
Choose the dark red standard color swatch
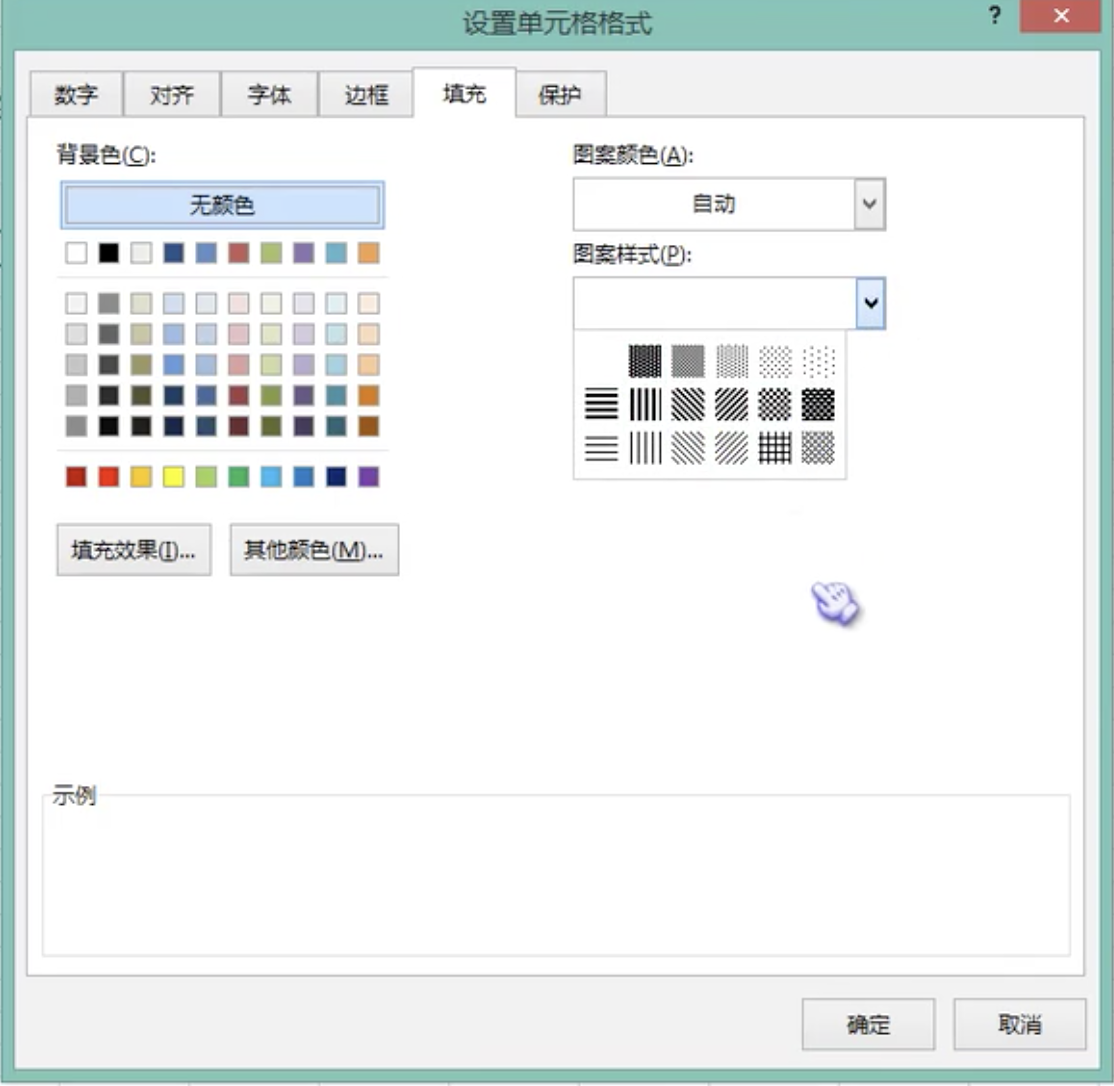76,477
